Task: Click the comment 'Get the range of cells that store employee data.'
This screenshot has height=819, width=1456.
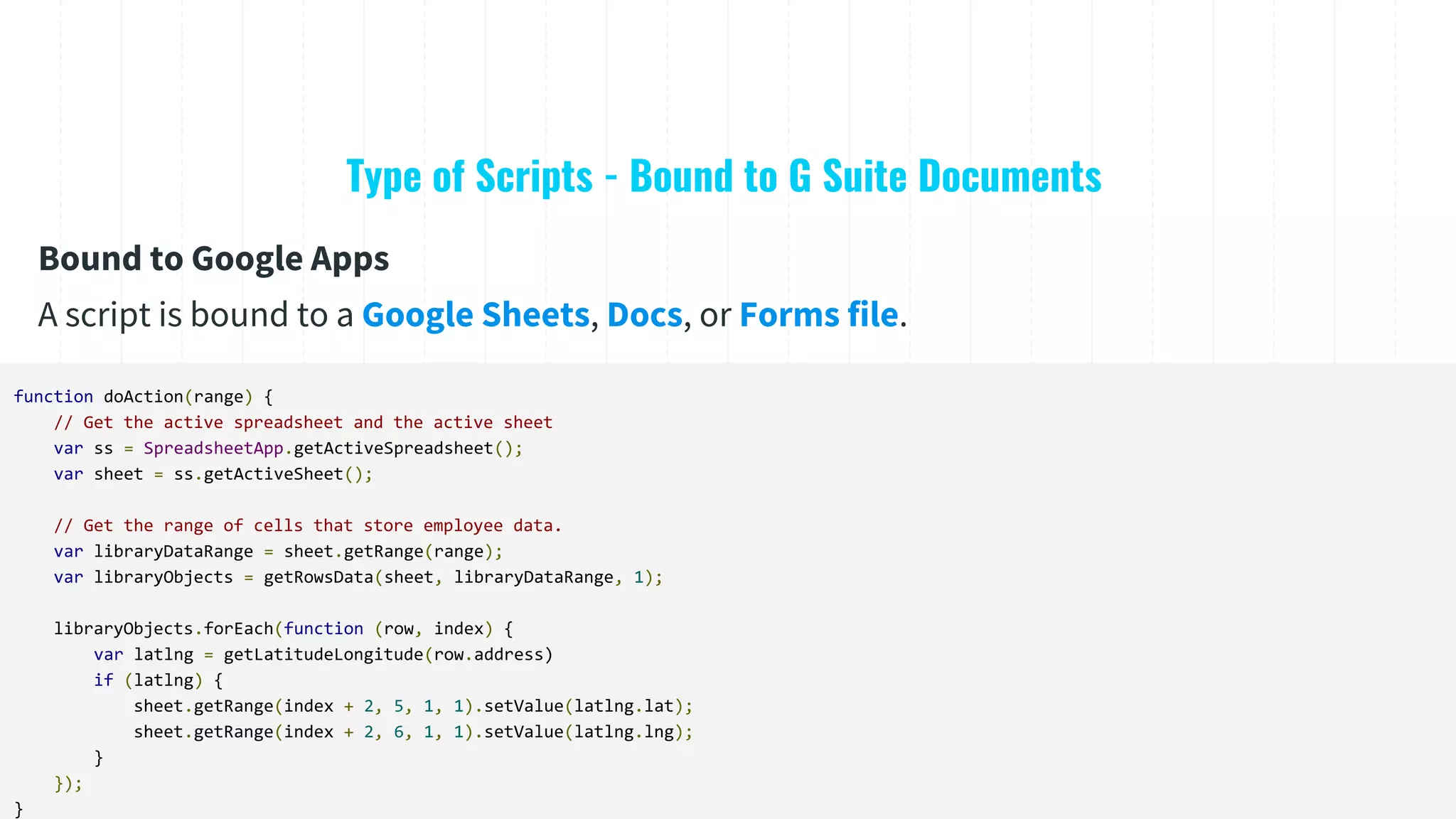Action: click(308, 525)
